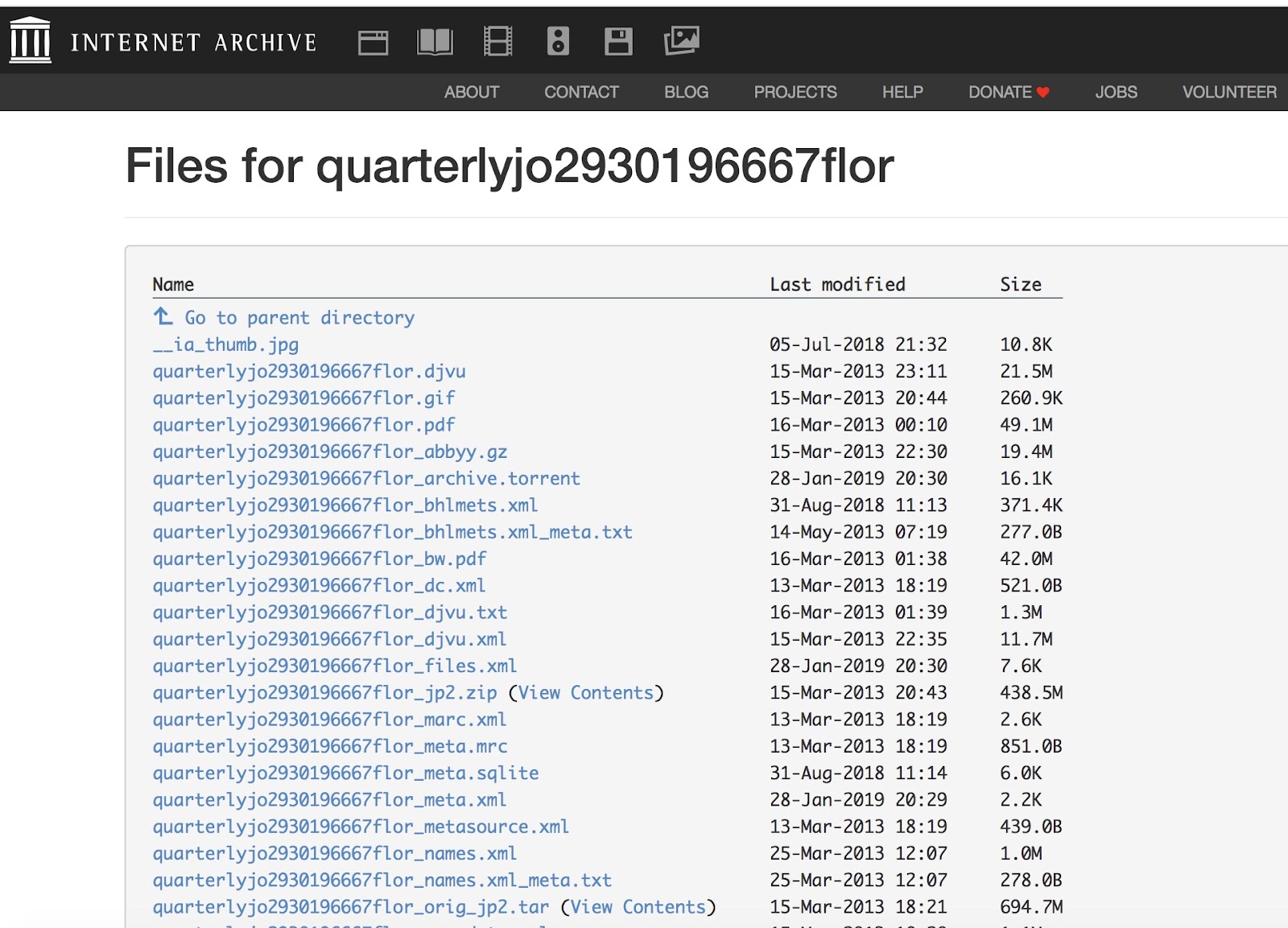
Task: Download quarterlyjo2930196667flor_abbyy.gz
Action: [330, 452]
